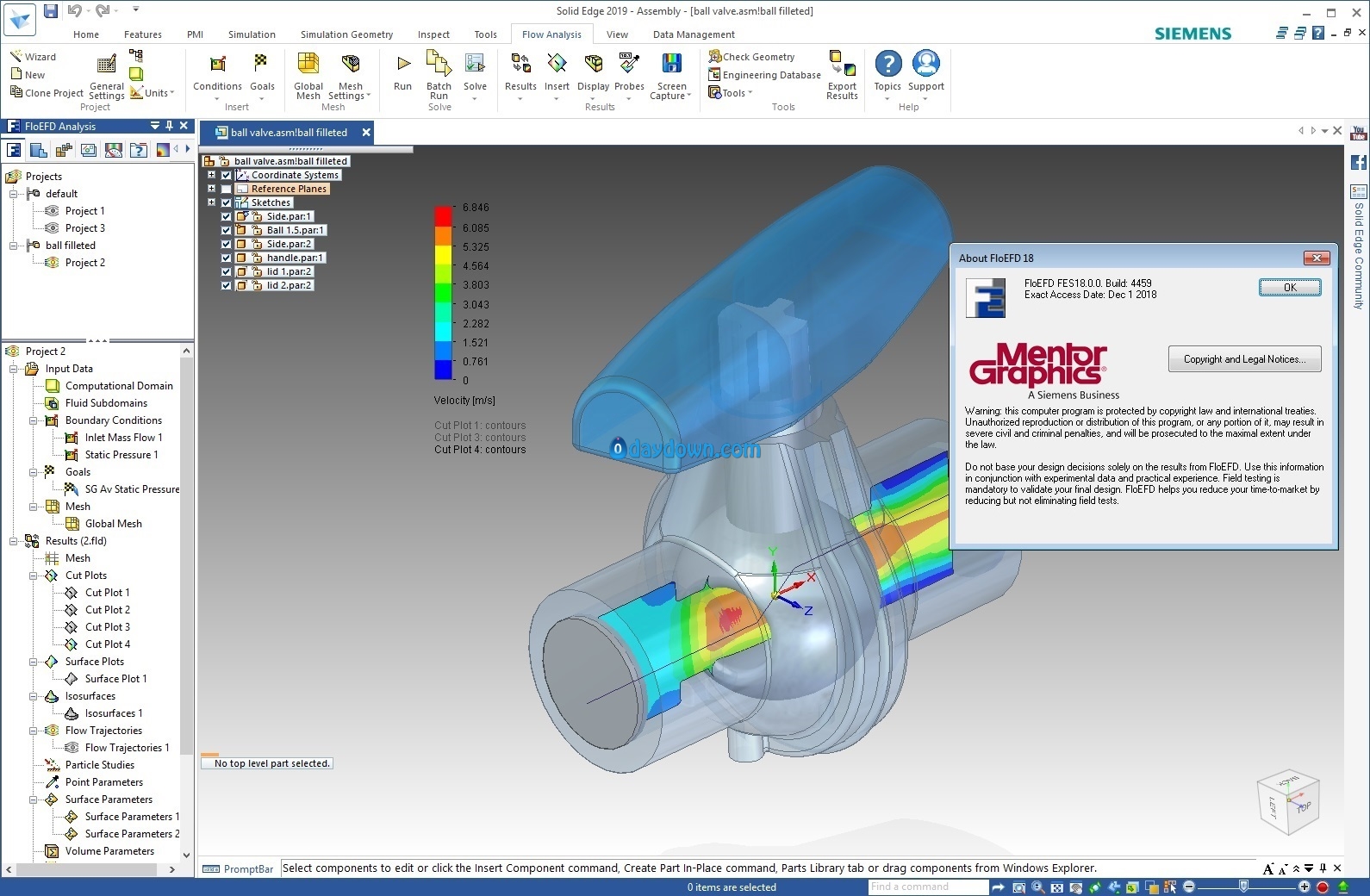Expand the Sketches tree node
Screen dimensions: 1370x896
[211, 202]
